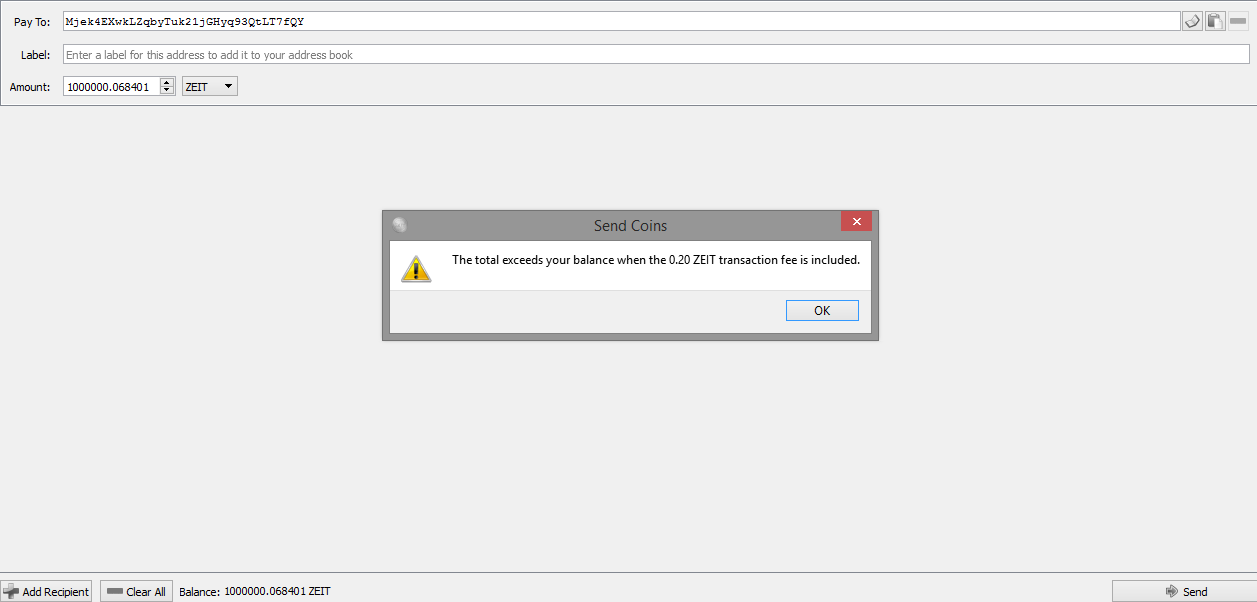Paste address from clipboard icon
Screen dimensions: 1257x602
coord(1215,21)
